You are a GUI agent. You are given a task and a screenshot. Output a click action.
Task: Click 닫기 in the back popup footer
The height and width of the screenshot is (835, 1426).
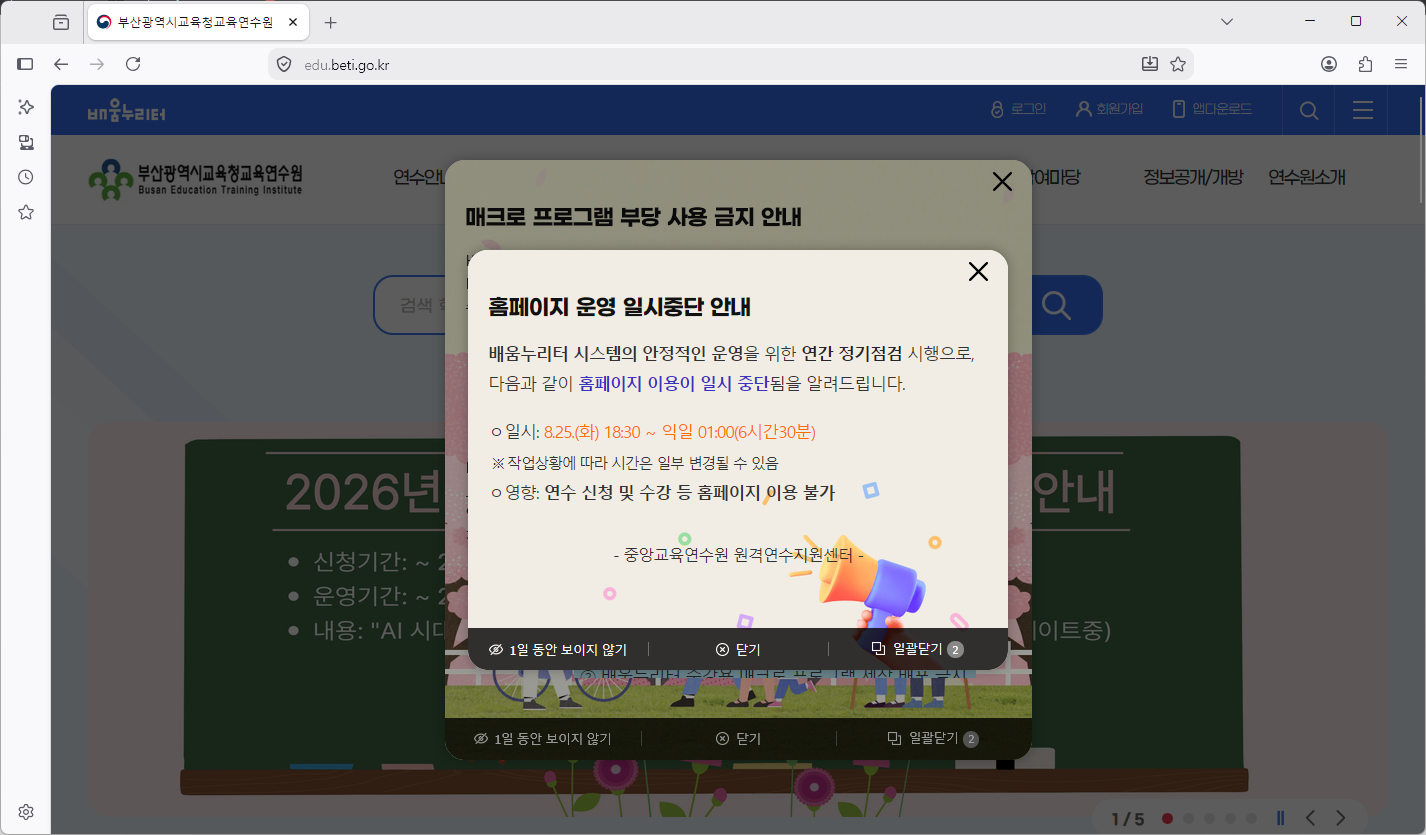(x=738, y=739)
